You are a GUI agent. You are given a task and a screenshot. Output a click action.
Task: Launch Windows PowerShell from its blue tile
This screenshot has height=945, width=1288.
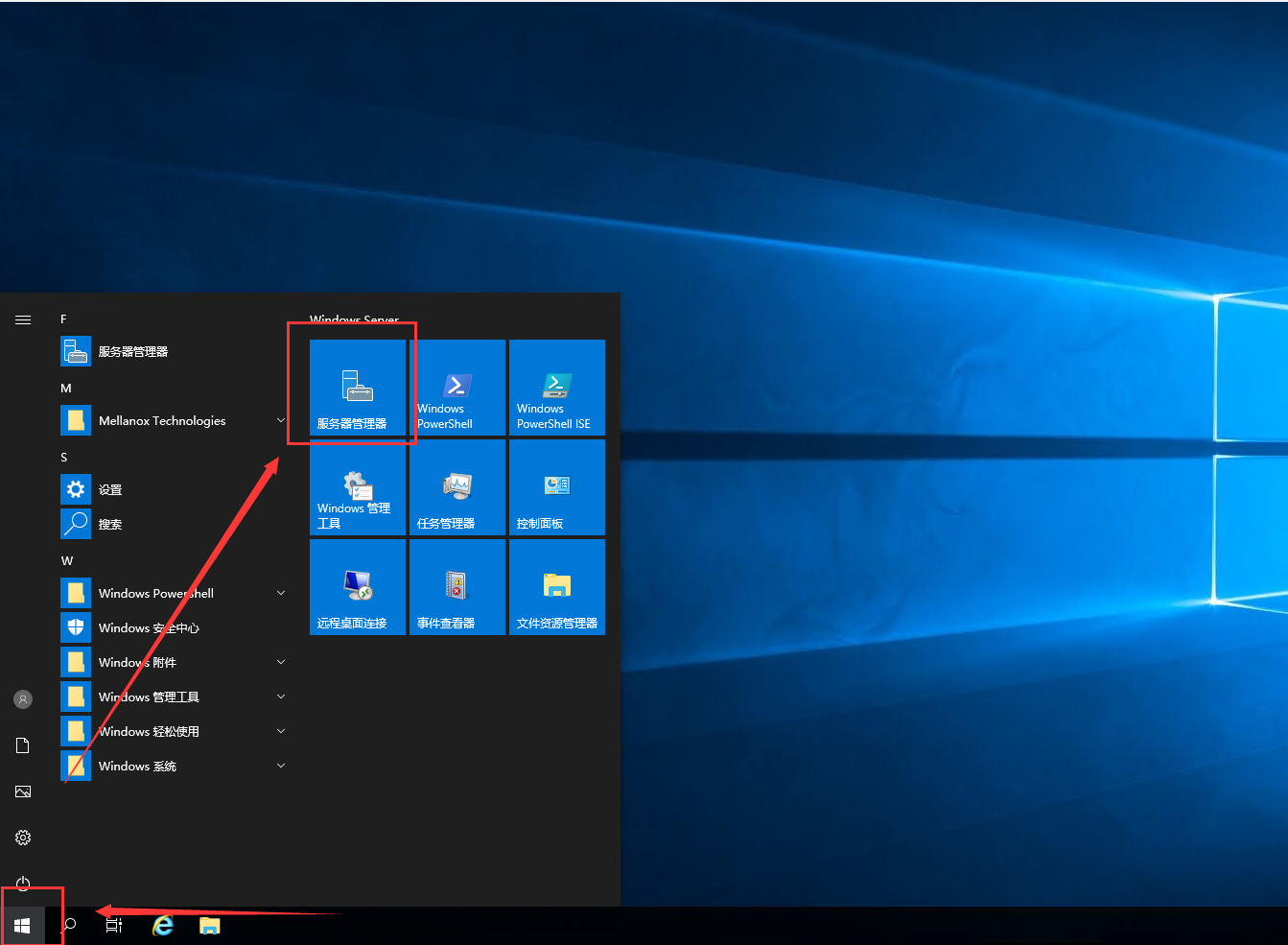[457, 388]
